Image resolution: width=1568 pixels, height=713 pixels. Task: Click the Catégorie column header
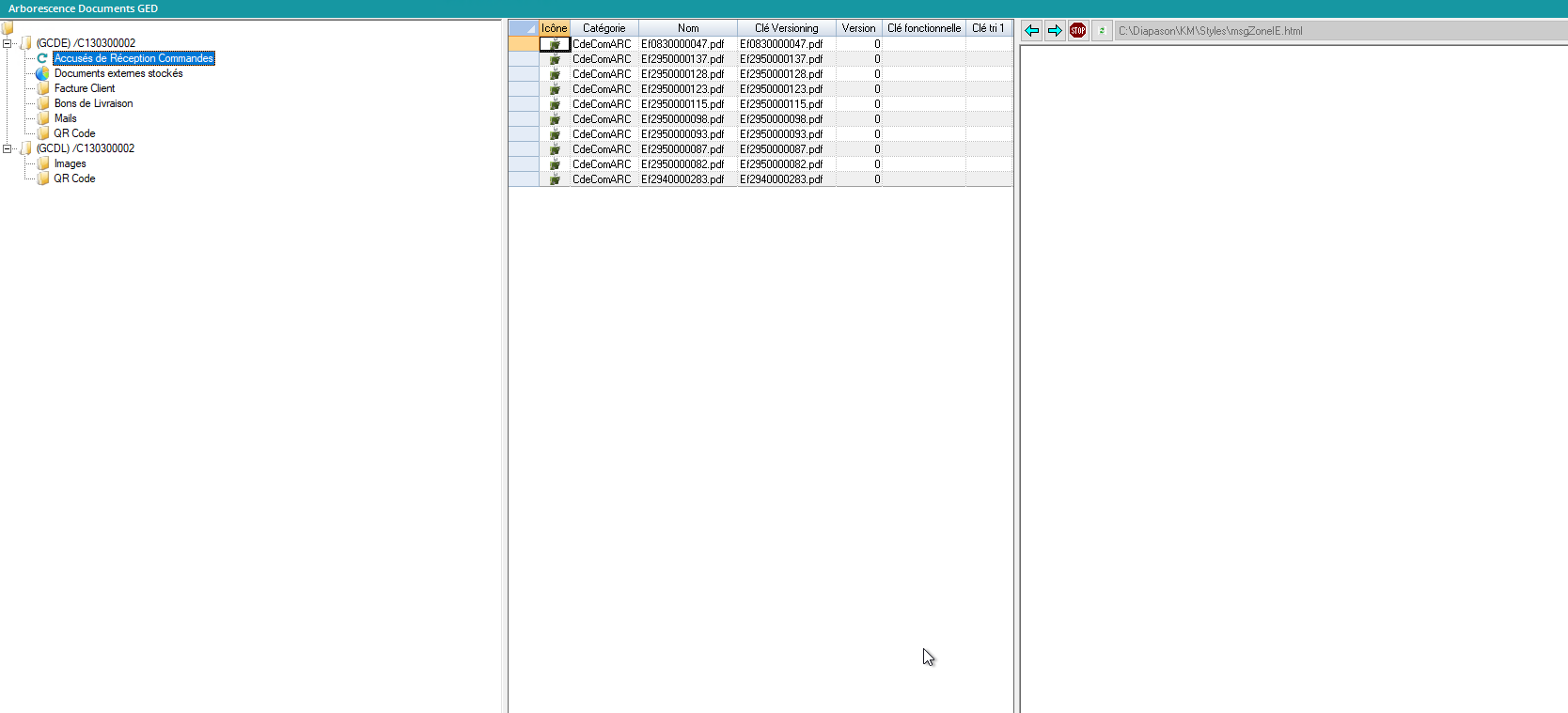click(x=604, y=28)
